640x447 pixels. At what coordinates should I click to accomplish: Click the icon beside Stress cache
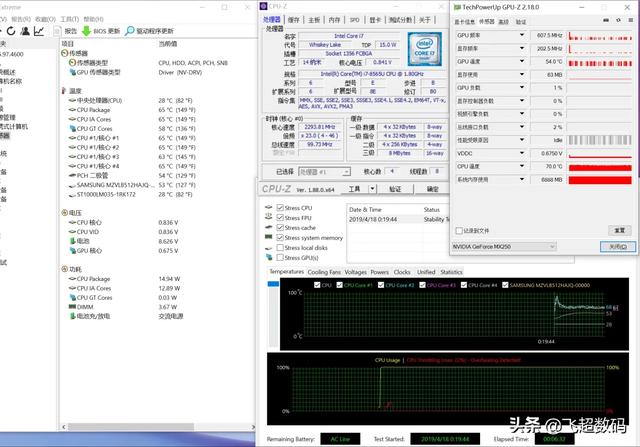[x=269, y=227]
